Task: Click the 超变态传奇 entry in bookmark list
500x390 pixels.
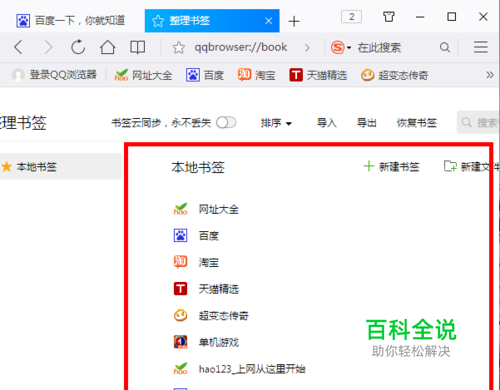Action: (x=224, y=315)
